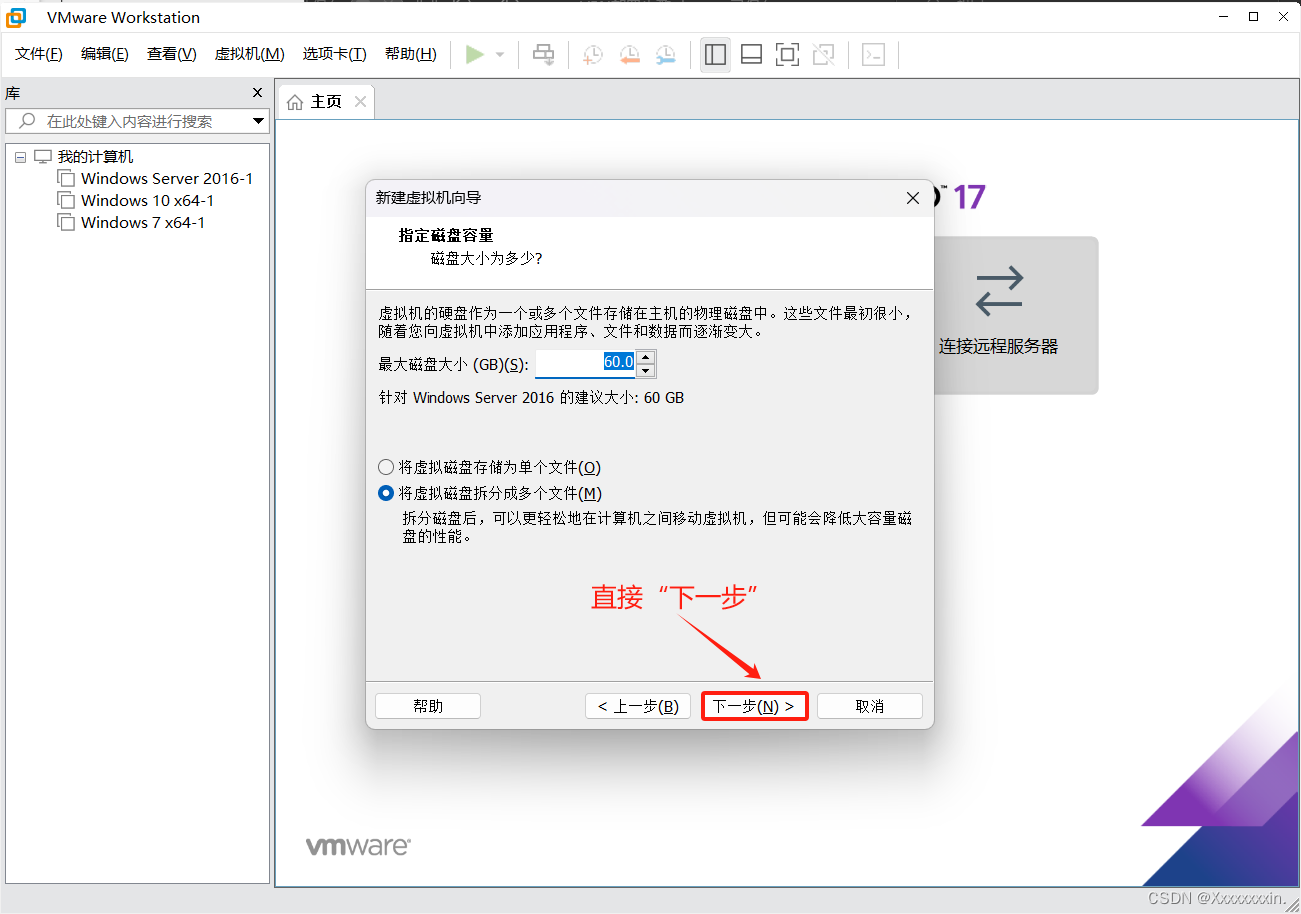Open the snapshot manager icon
1301x914 pixels.
[665, 55]
